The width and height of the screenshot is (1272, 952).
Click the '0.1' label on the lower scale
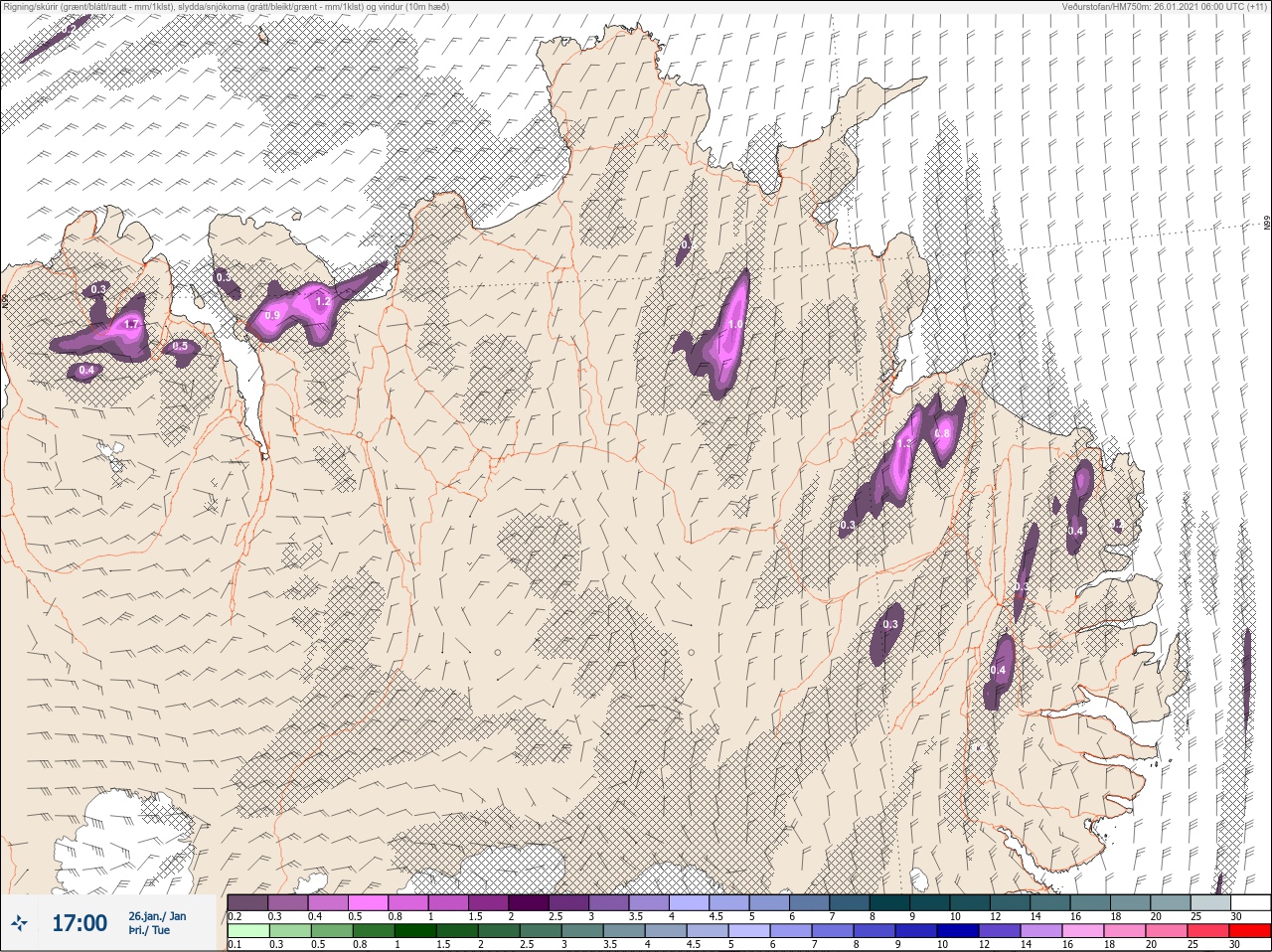[x=235, y=945]
